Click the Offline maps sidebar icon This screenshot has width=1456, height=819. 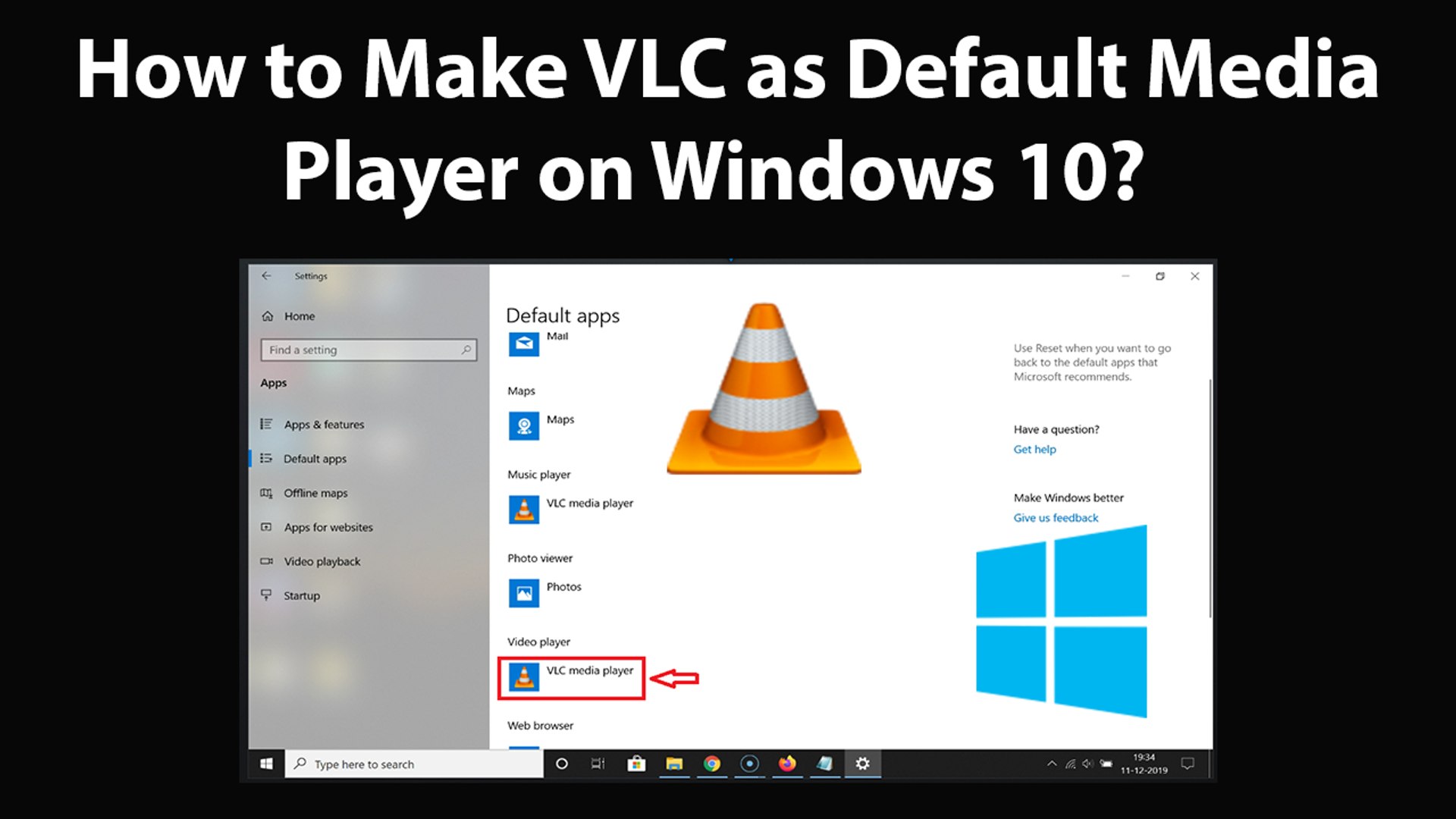pos(266,493)
